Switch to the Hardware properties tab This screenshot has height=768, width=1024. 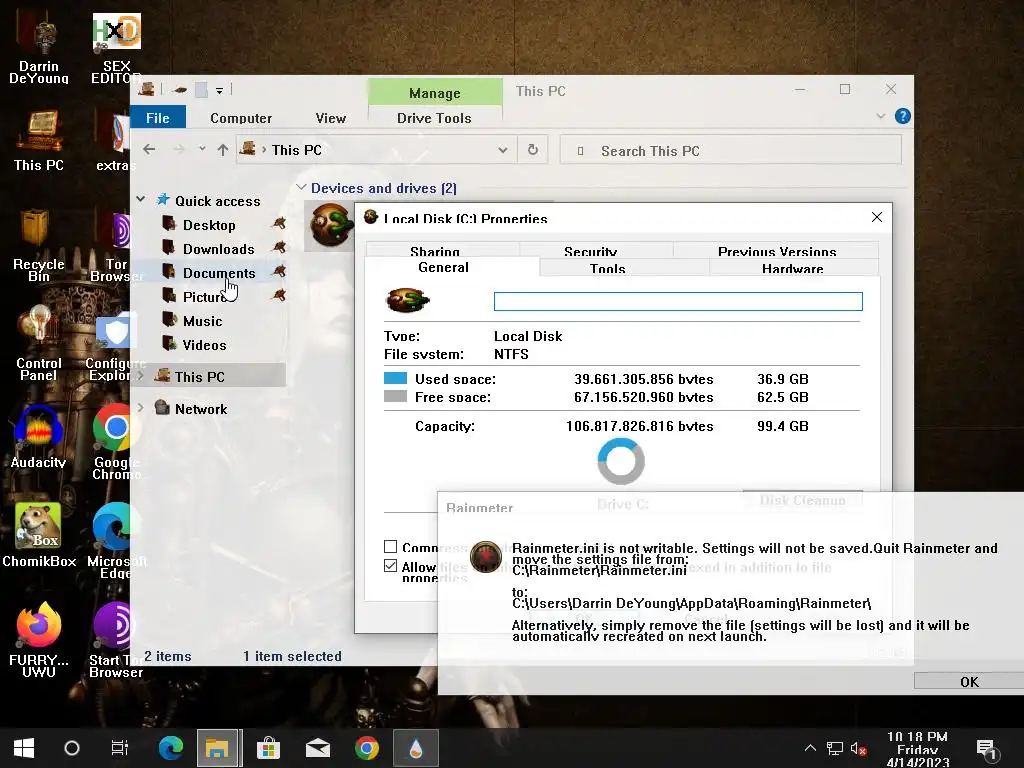click(x=793, y=268)
